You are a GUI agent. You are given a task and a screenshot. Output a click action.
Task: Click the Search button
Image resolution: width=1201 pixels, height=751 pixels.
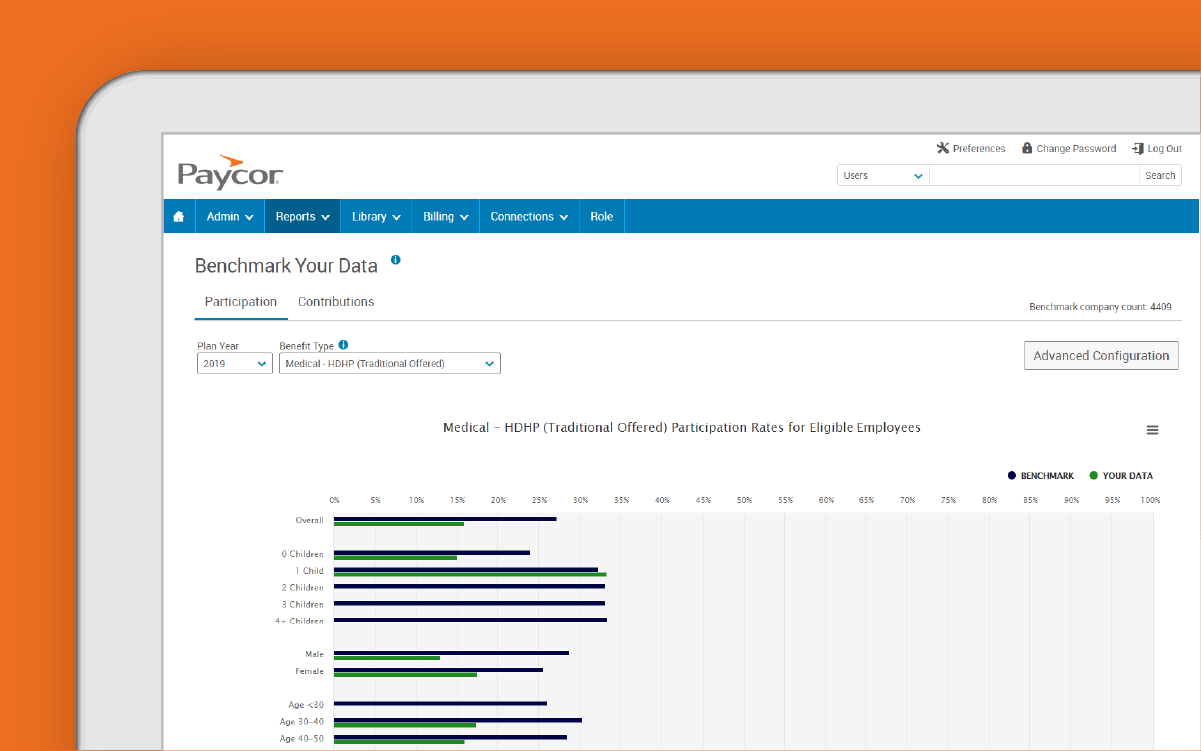(x=1160, y=175)
